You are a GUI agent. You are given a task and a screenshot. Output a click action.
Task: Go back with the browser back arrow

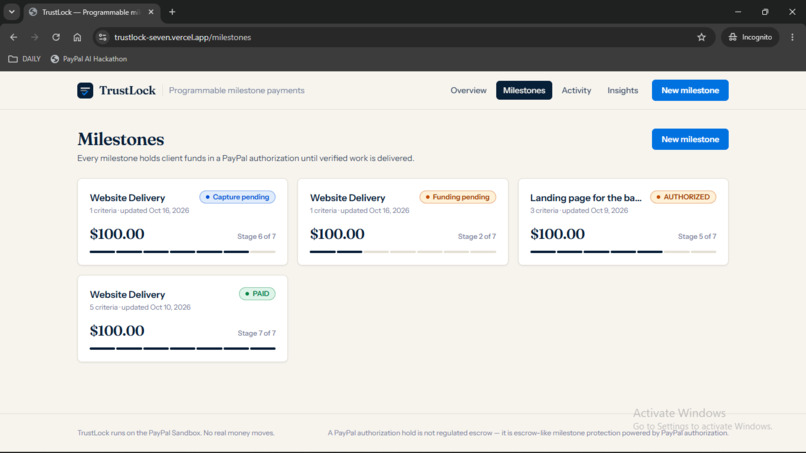[14, 37]
